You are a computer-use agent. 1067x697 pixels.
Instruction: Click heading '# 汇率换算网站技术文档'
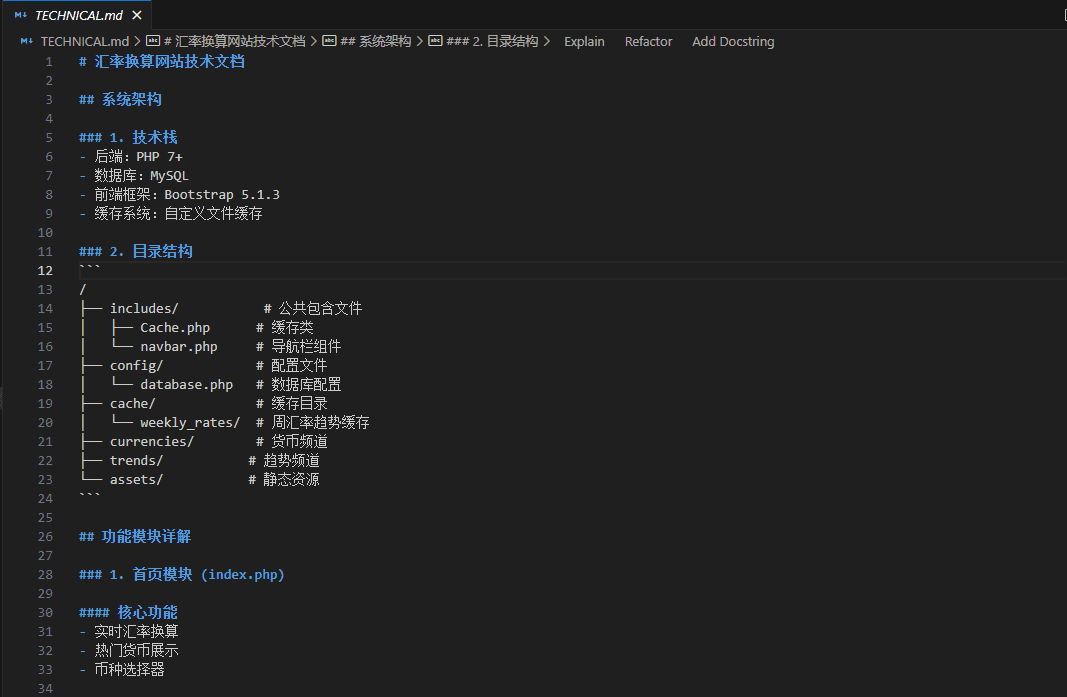click(x=162, y=62)
